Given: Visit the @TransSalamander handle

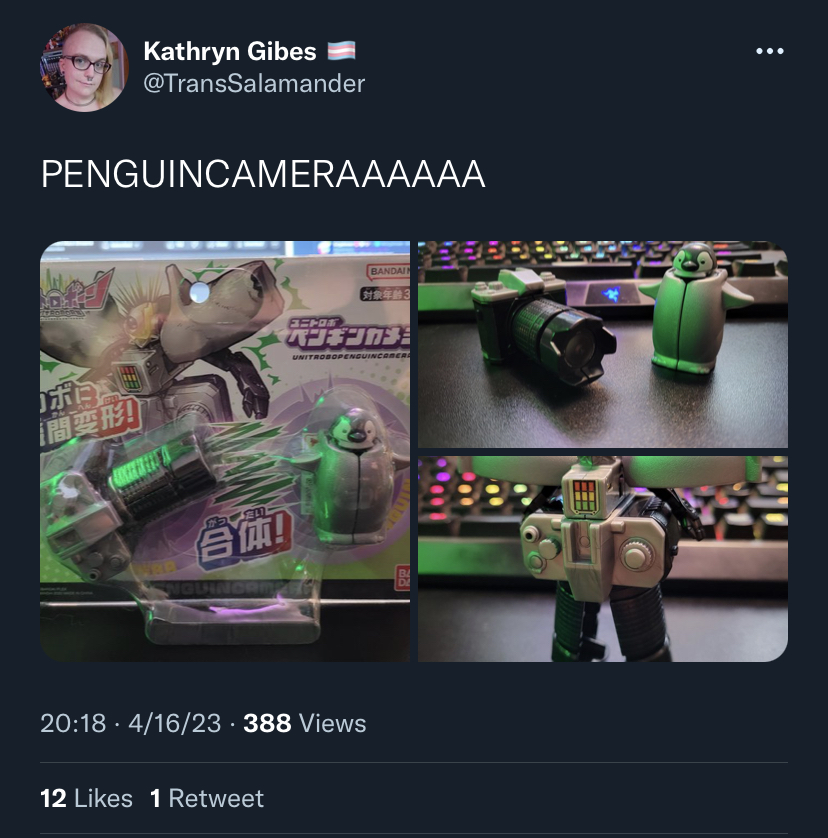Looking at the screenshot, I should coord(254,83).
